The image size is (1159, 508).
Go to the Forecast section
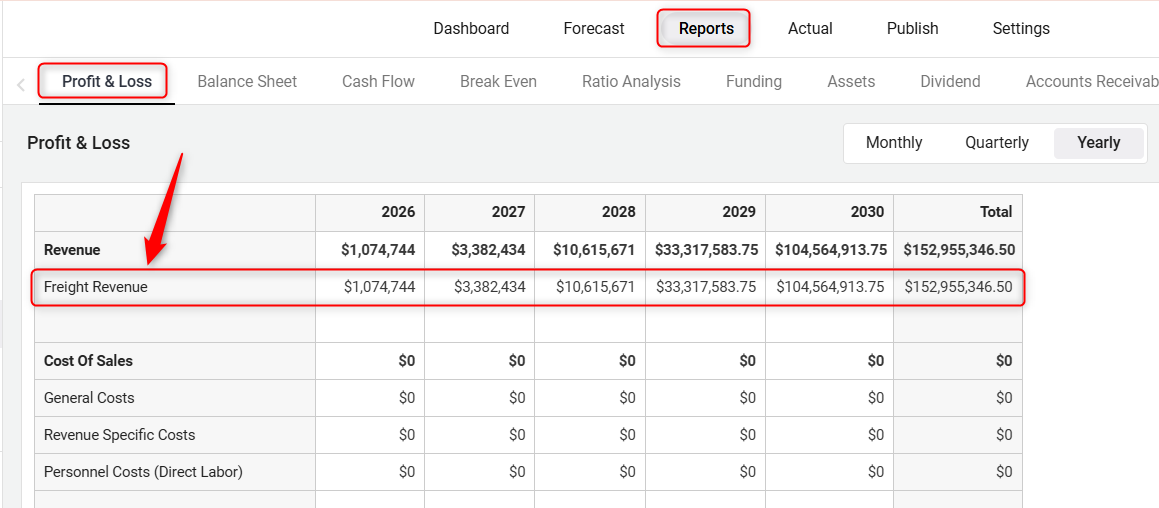tap(594, 28)
